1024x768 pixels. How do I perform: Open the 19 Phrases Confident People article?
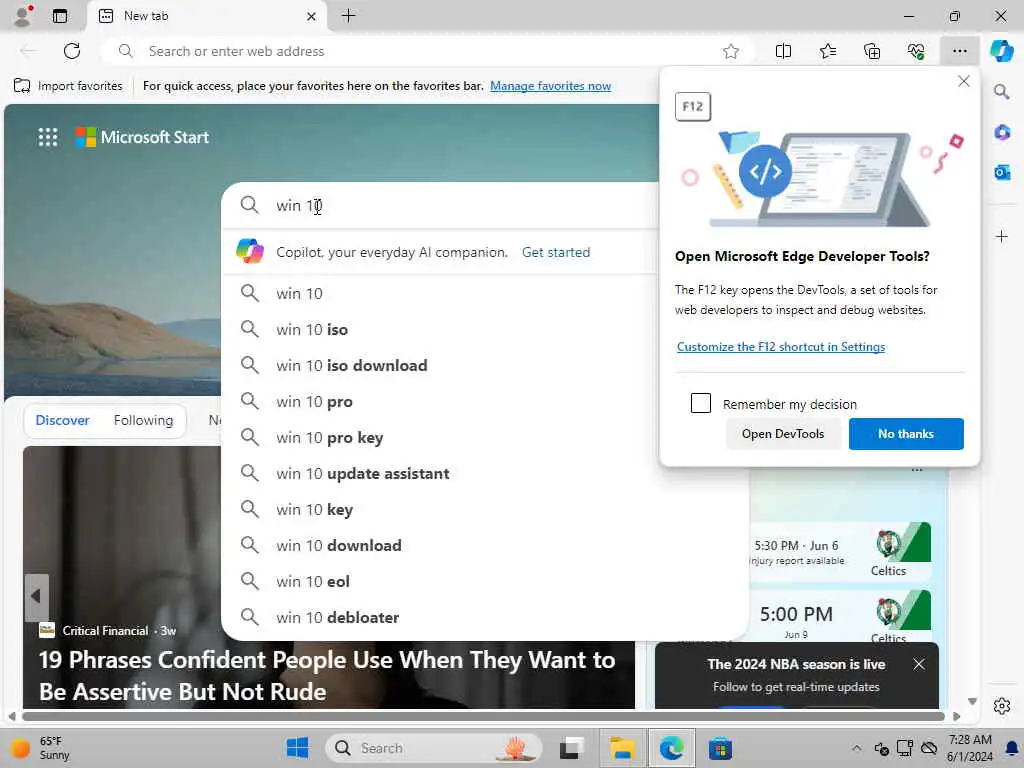(327, 676)
